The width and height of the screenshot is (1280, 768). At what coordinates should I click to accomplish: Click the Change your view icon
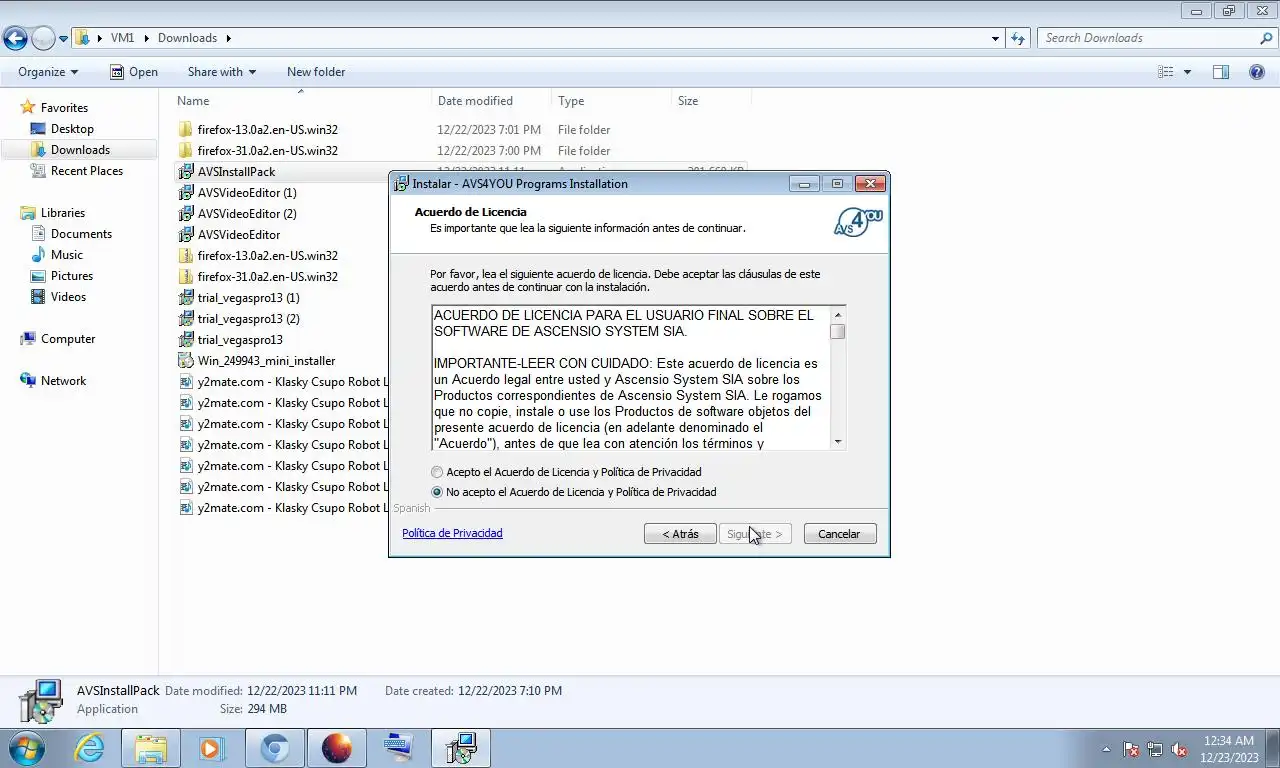[1165, 72]
